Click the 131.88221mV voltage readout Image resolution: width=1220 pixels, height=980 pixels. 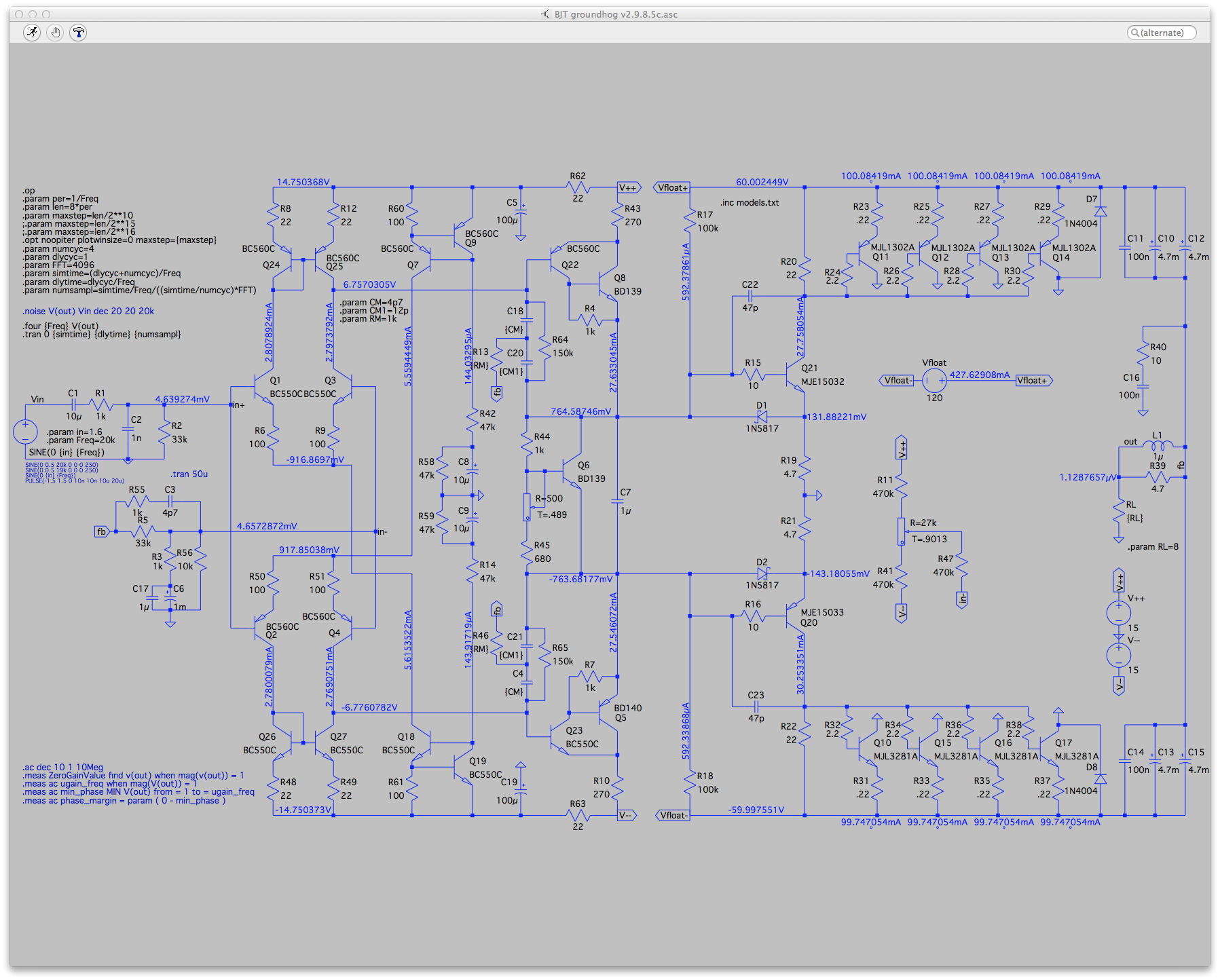point(837,417)
